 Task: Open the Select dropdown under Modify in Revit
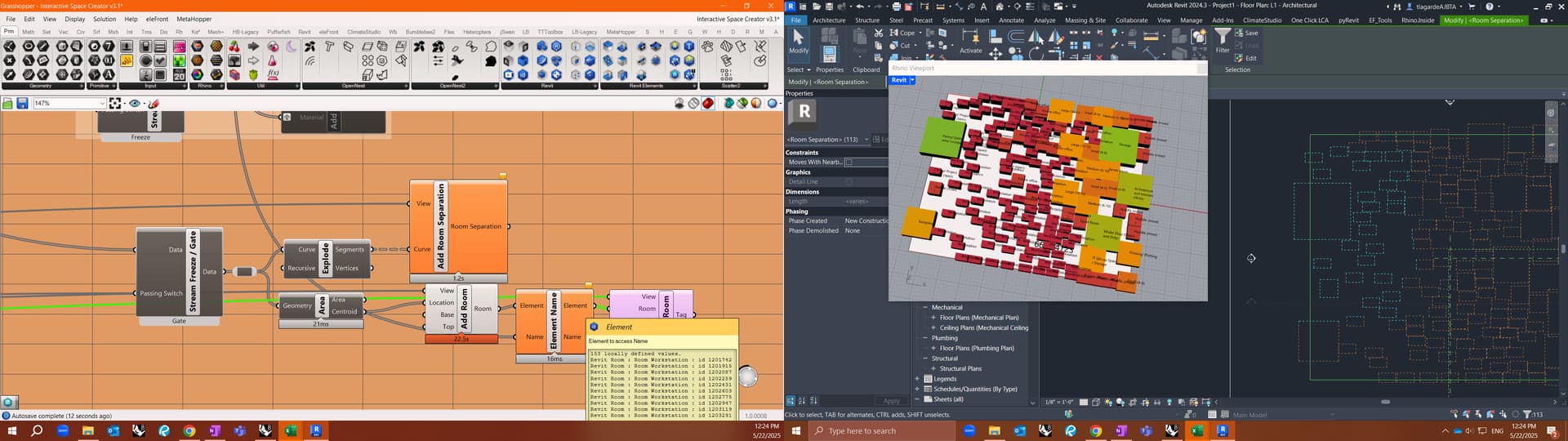(x=799, y=69)
